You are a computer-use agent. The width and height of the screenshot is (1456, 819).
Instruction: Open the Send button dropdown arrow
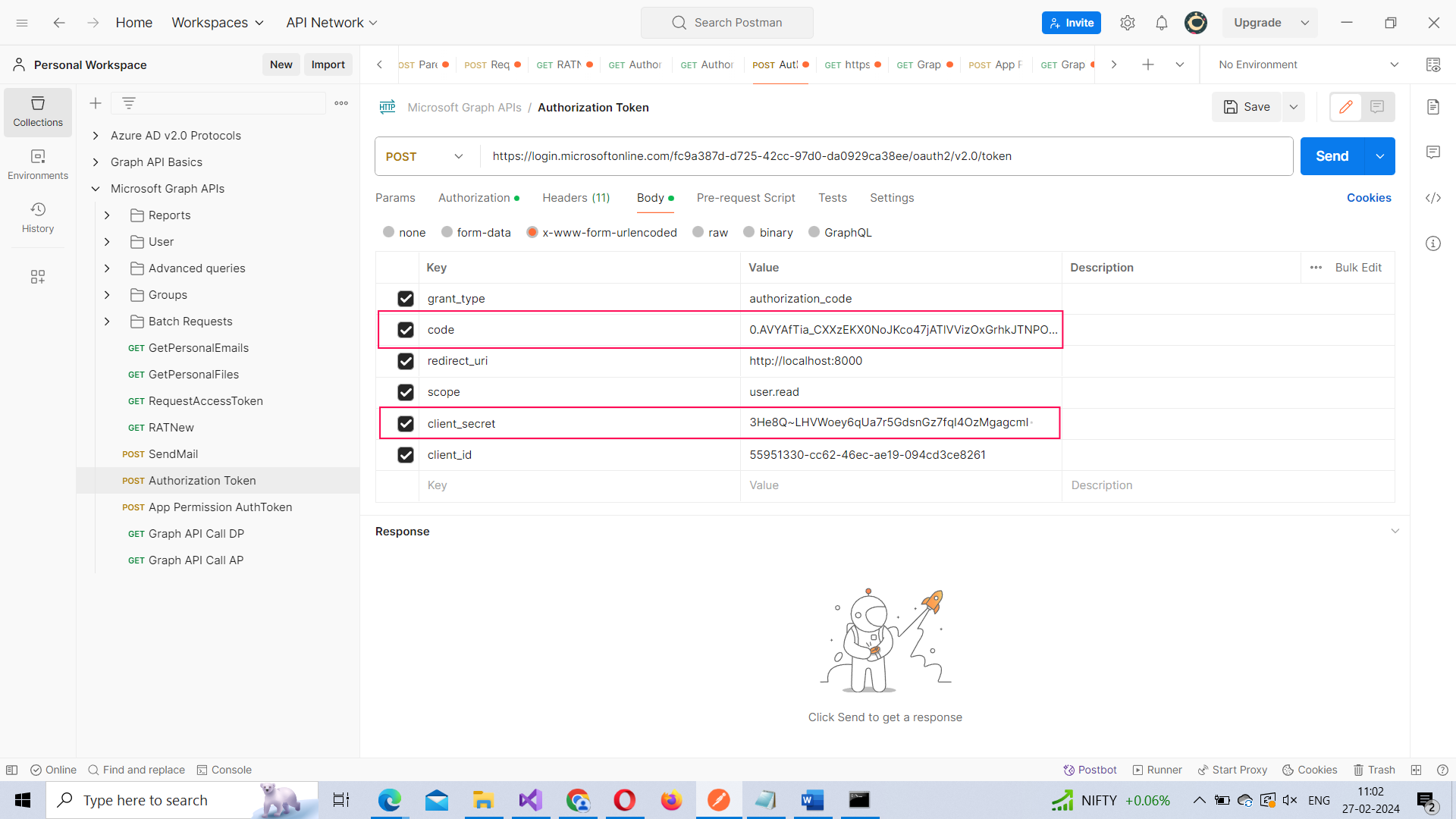pyautogui.click(x=1380, y=156)
